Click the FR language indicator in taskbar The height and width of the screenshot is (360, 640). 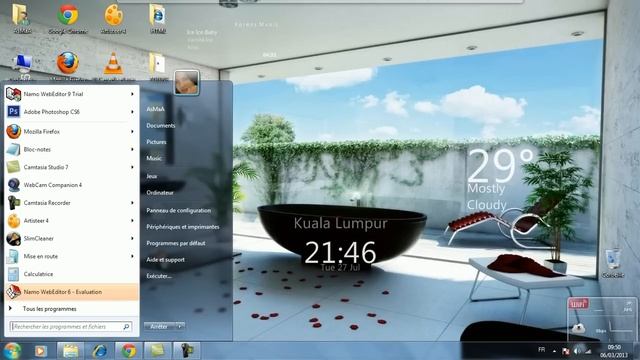pos(542,350)
